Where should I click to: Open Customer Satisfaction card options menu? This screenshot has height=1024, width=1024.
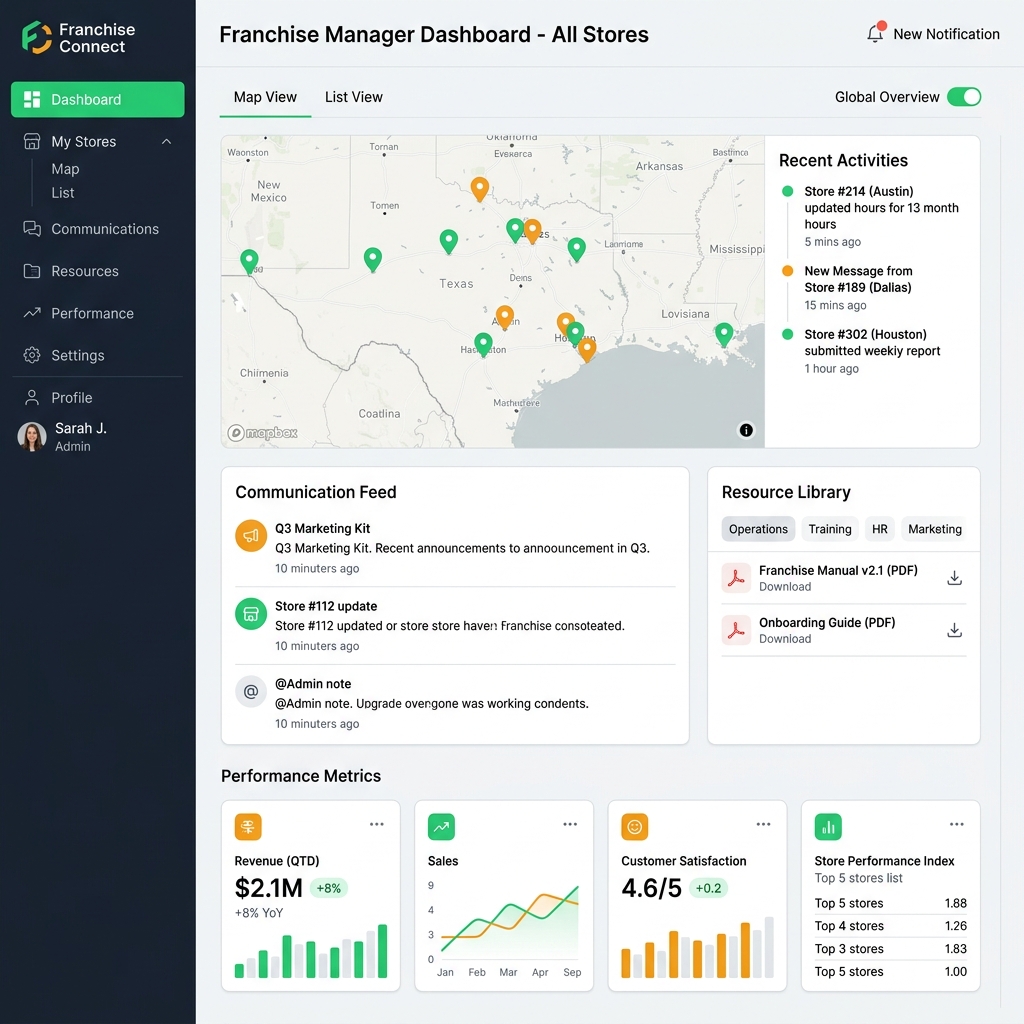pyautogui.click(x=763, y=824)
